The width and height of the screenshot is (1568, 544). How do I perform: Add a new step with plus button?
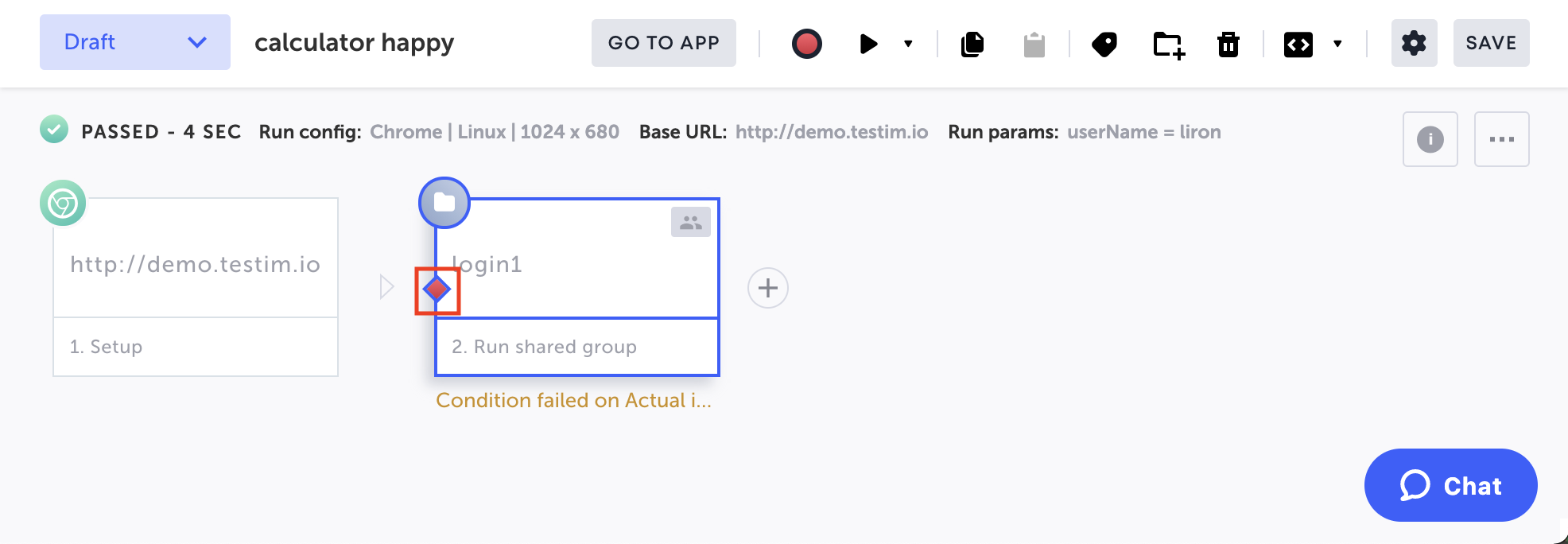[x=767, y=288]
